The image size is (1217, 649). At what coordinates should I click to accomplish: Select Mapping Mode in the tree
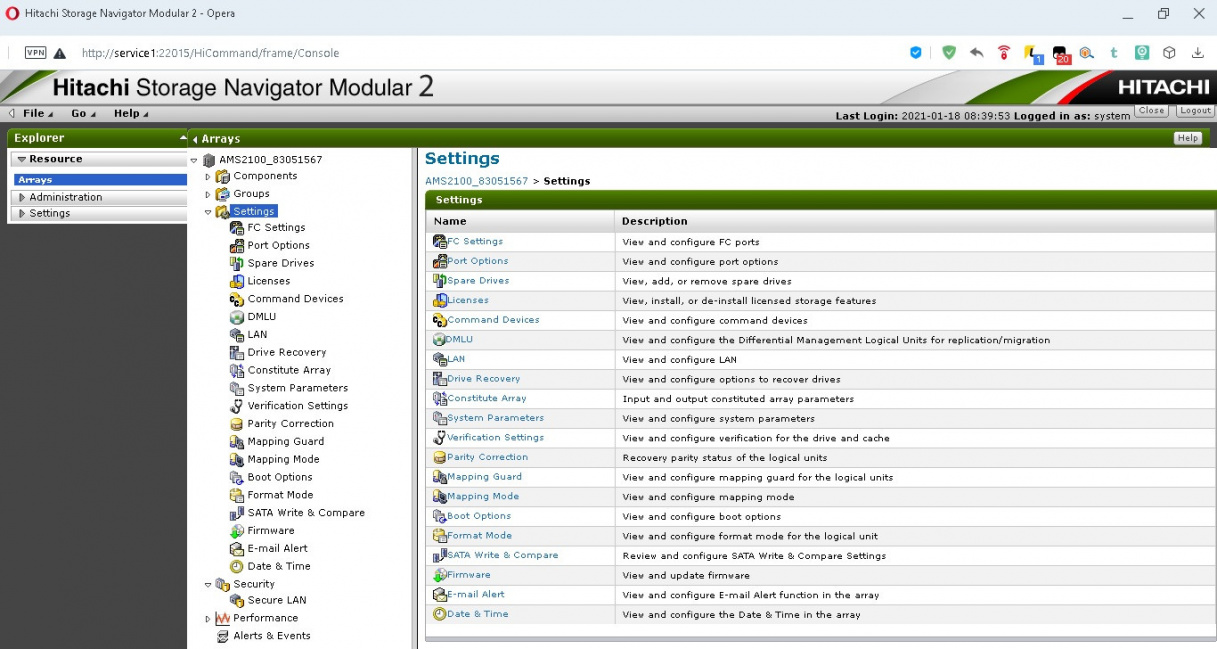pyautogui.click(x=284, y=460)
